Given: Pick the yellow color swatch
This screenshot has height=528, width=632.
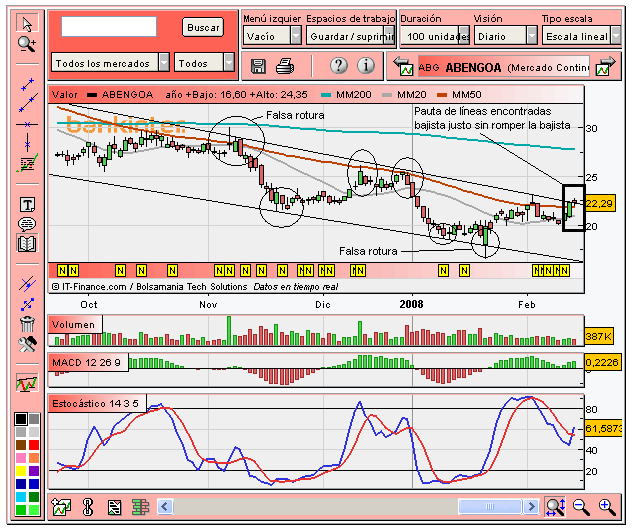Looking at the screenshot, I should click(21, 471).
